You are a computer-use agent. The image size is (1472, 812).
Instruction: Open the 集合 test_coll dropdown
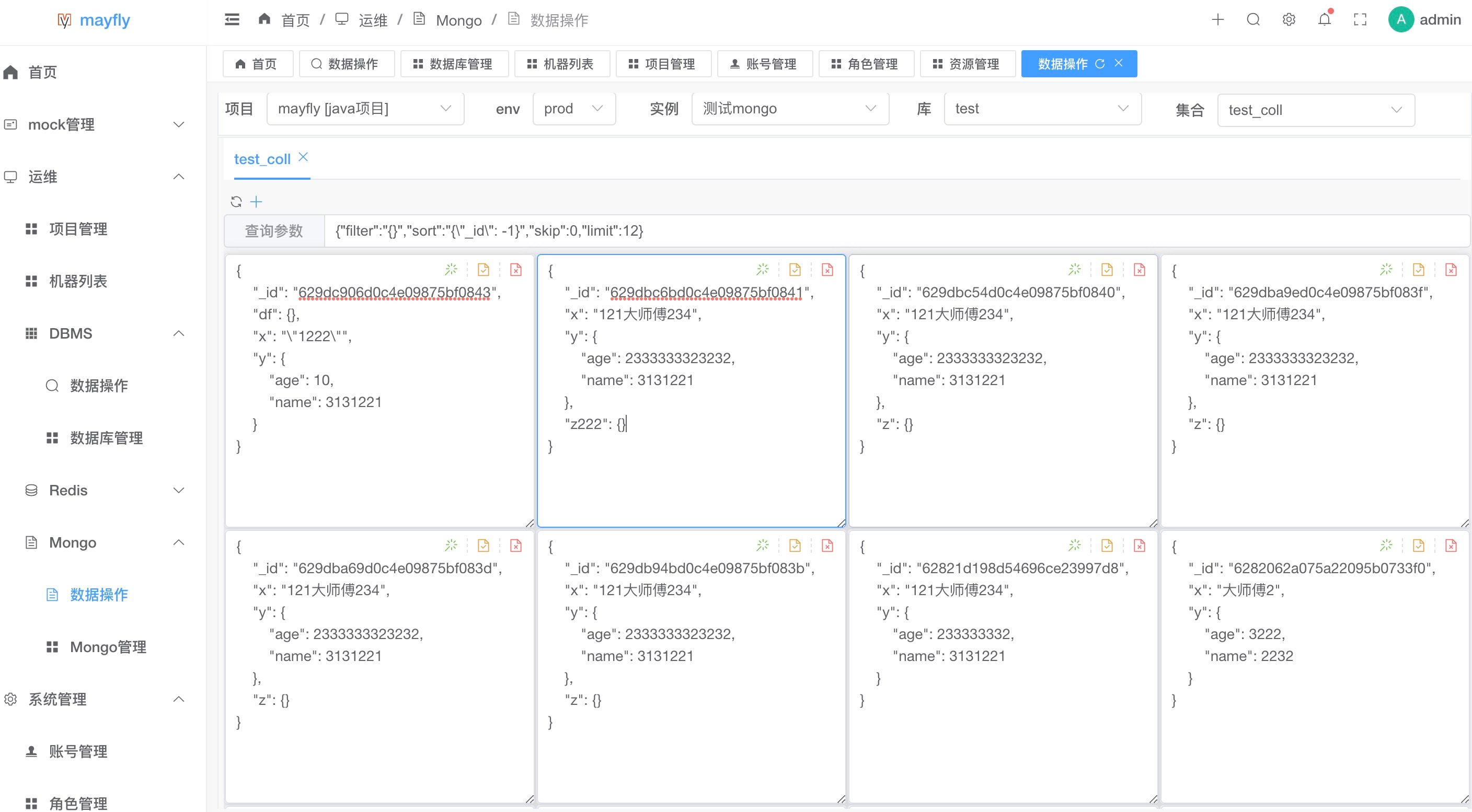(x=1315, y=110)
